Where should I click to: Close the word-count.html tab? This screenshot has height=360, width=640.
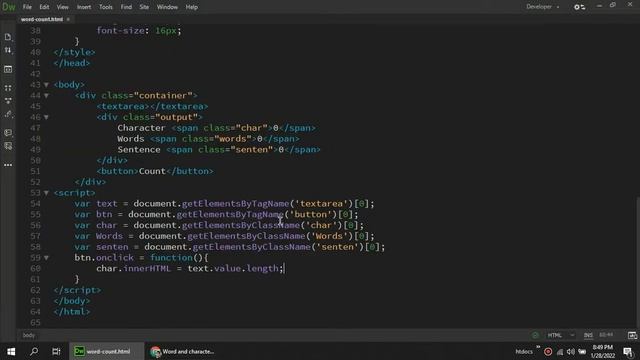[x=68, y=19]
